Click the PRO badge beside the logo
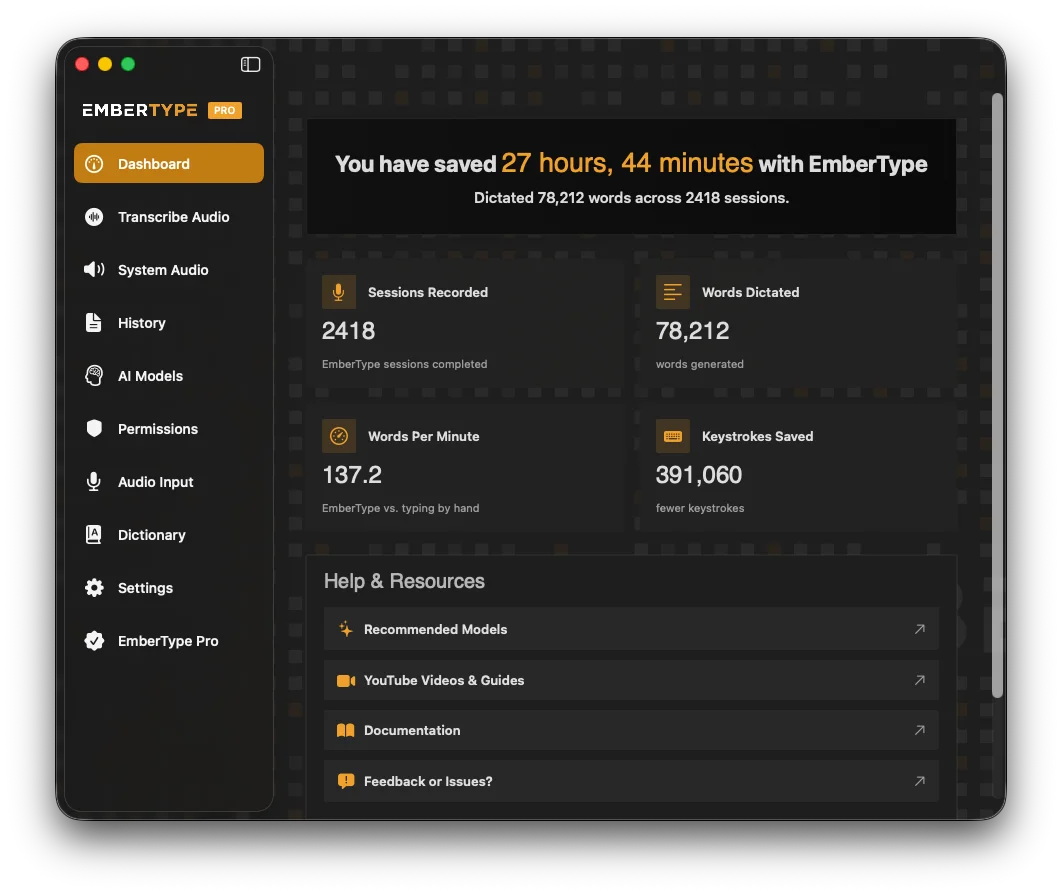 click(x=225, y=110)
